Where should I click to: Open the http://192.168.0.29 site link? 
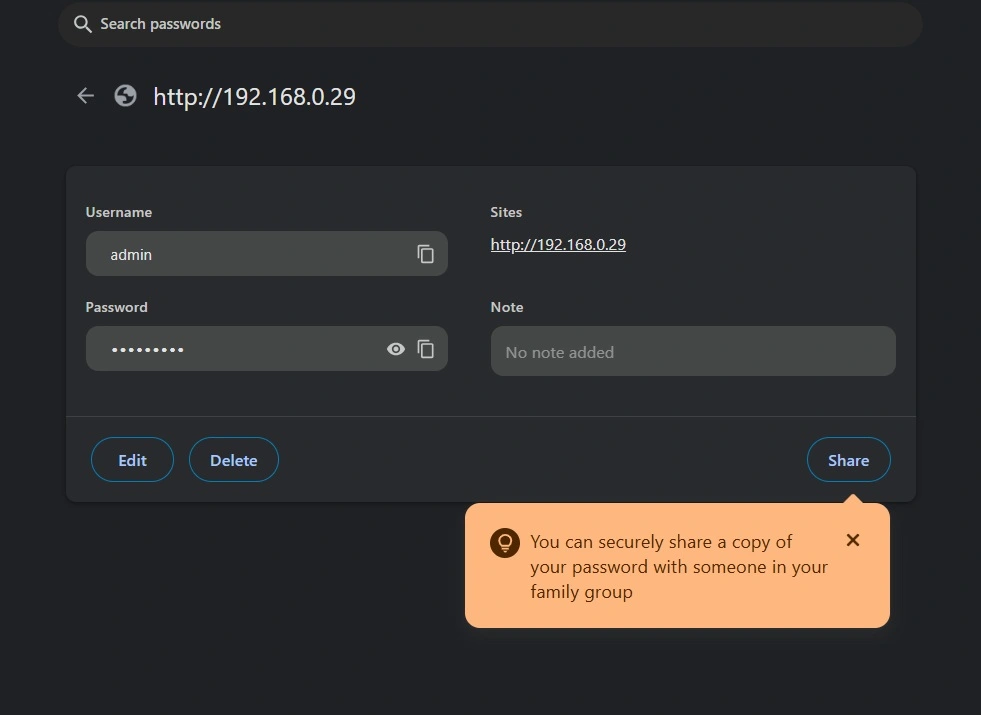557,244
